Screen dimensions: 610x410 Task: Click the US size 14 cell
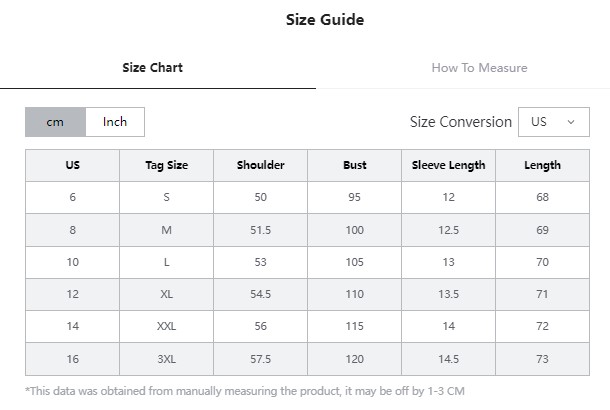coord(72,326)
